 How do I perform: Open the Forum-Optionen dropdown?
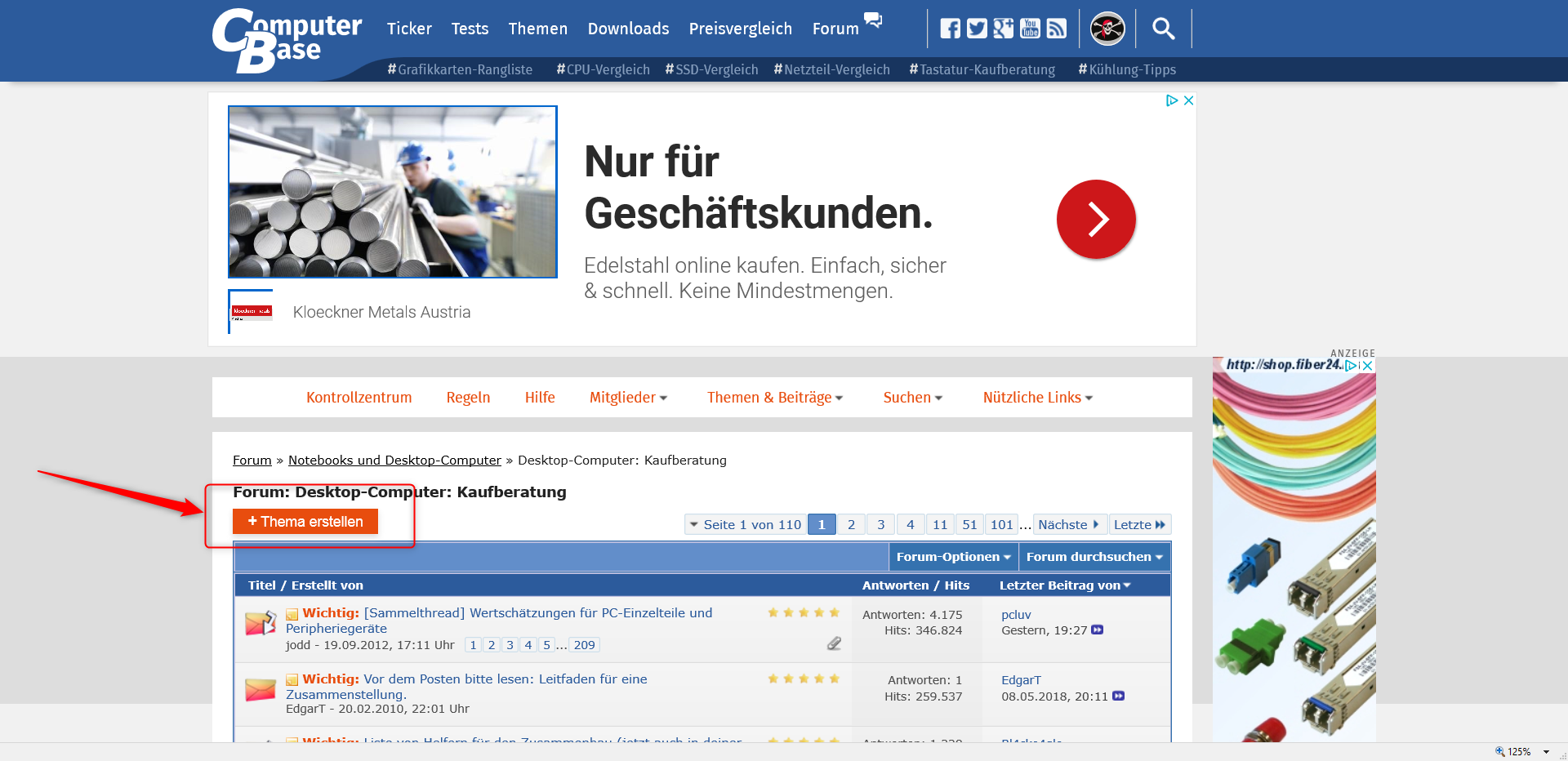point(953,557)
